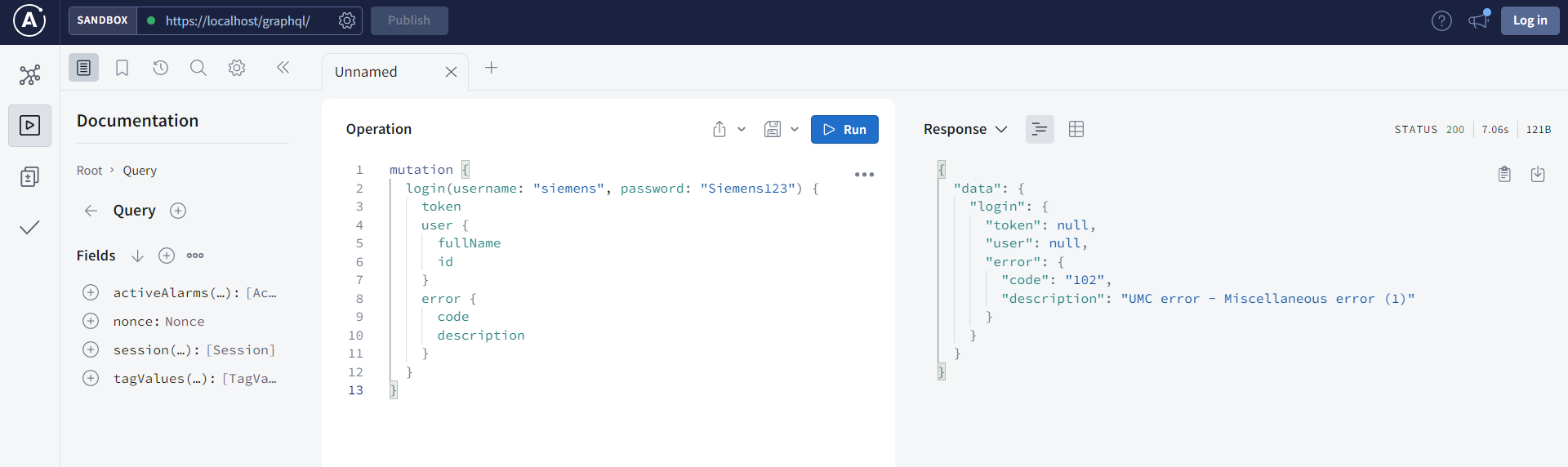The height and width of the screenshot is (467, 1568).
Task: Collapse the Documentation panel
Action: pyautogui.click(x=283, y=68)
